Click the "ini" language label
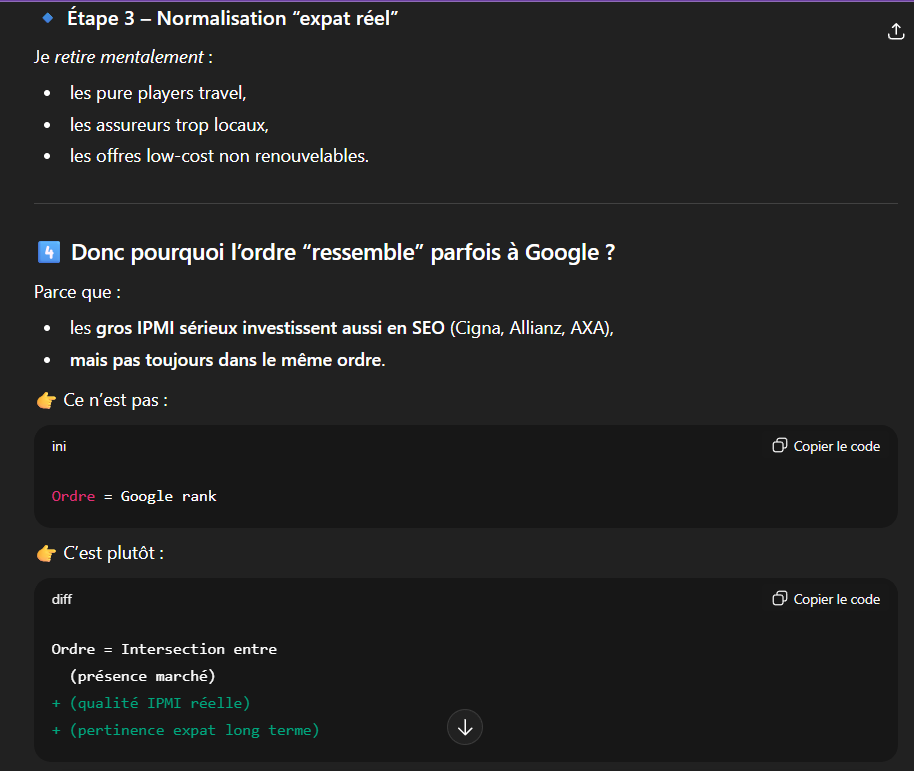This screenshot has width=914, height=771. (x=59, y=446)
